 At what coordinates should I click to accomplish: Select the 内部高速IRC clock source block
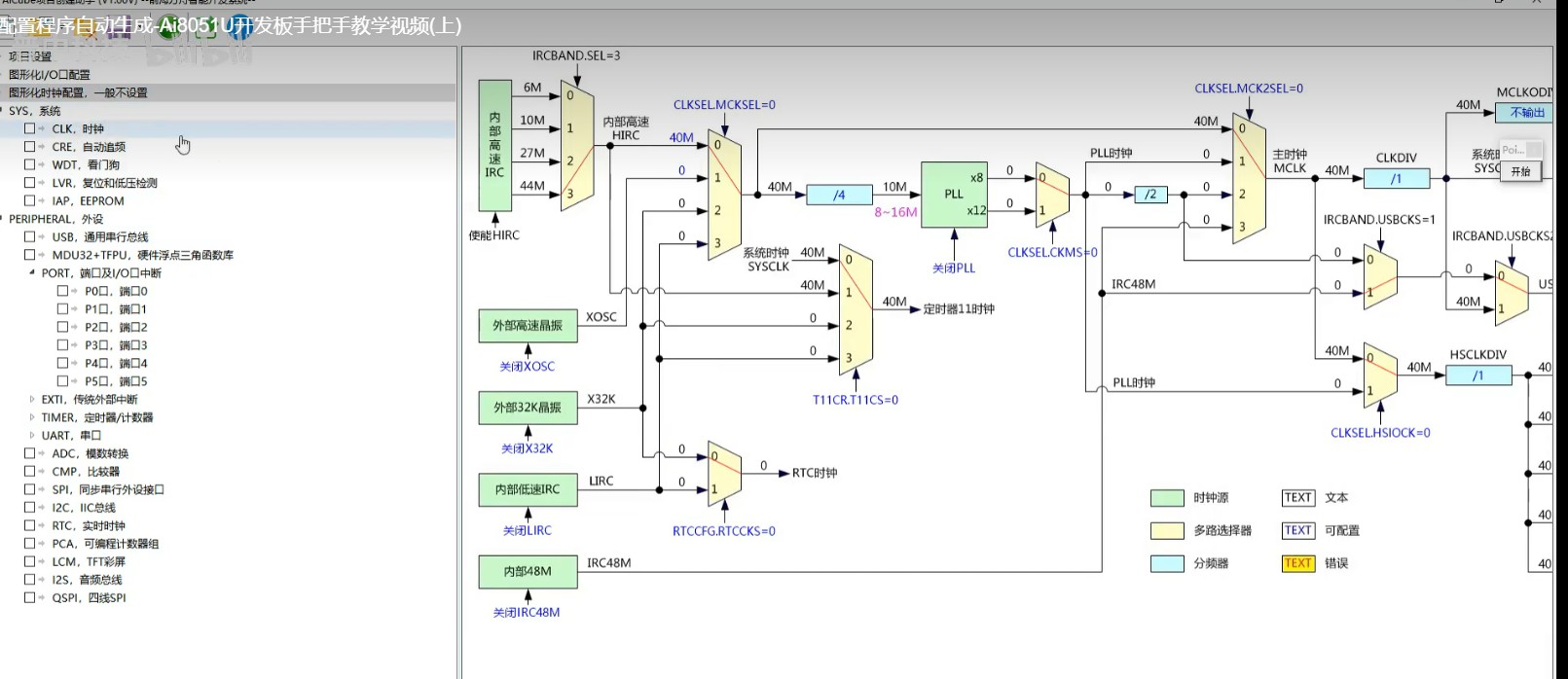tap(494, 145)
